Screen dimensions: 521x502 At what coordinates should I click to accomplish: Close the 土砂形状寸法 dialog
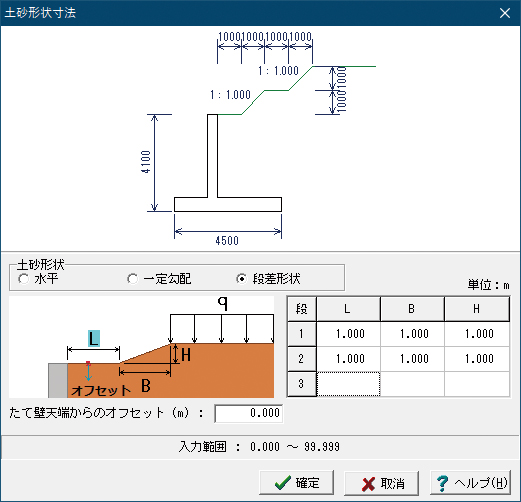(x=505, y=13)
